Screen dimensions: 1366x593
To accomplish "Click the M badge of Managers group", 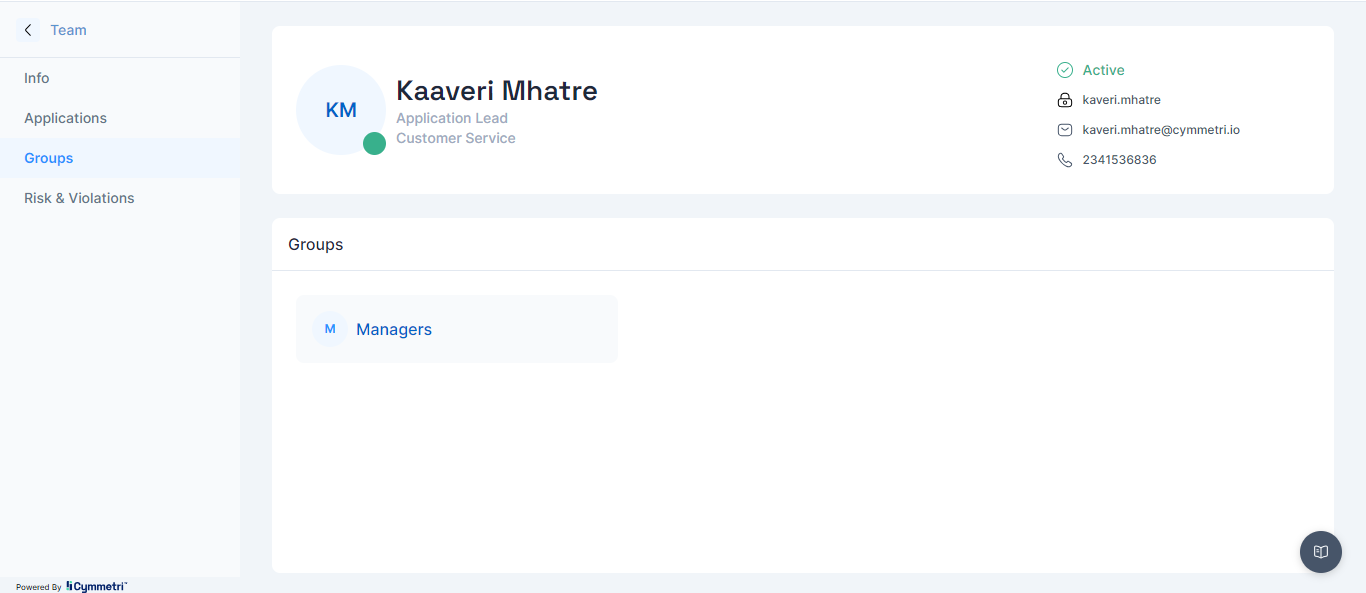I will tap(330, 329).
